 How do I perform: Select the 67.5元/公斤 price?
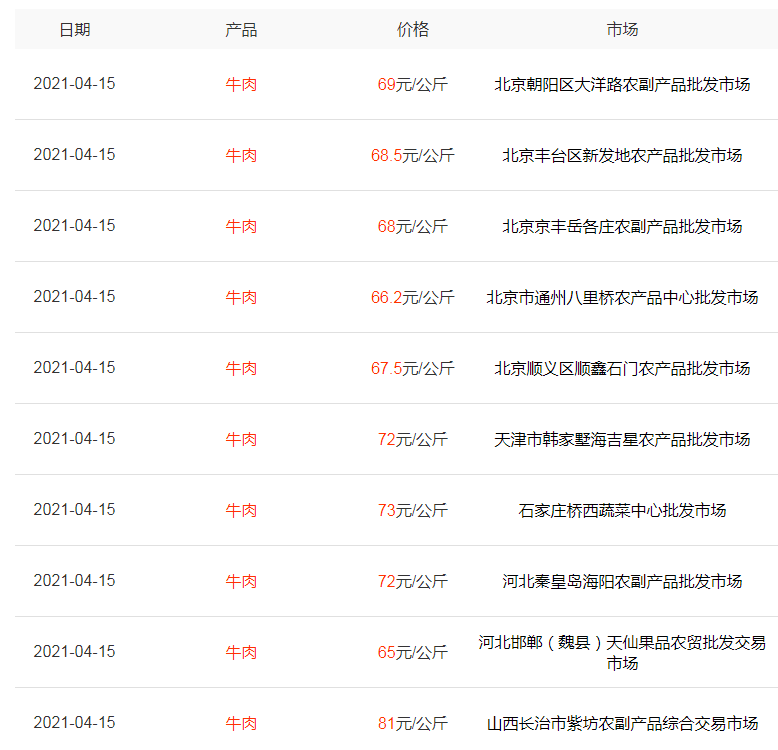(x=412, y=368)
